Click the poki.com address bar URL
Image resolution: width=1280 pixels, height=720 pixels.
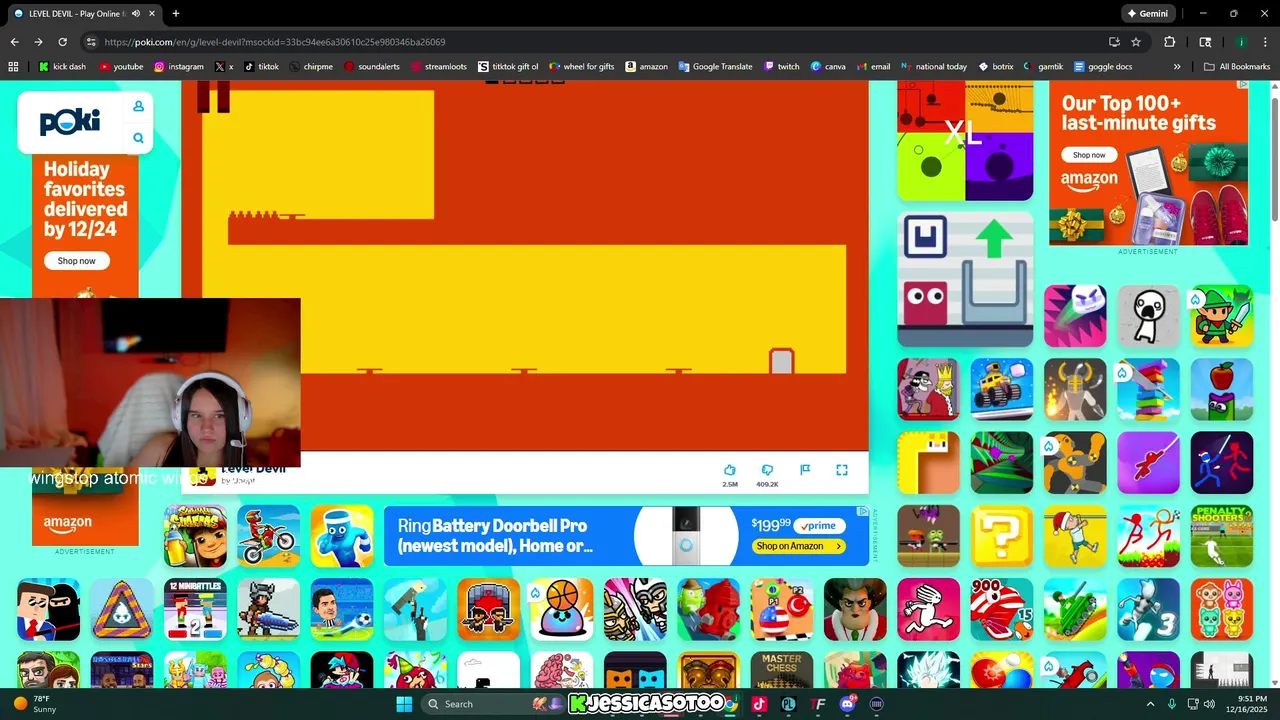tap(275, 42)
